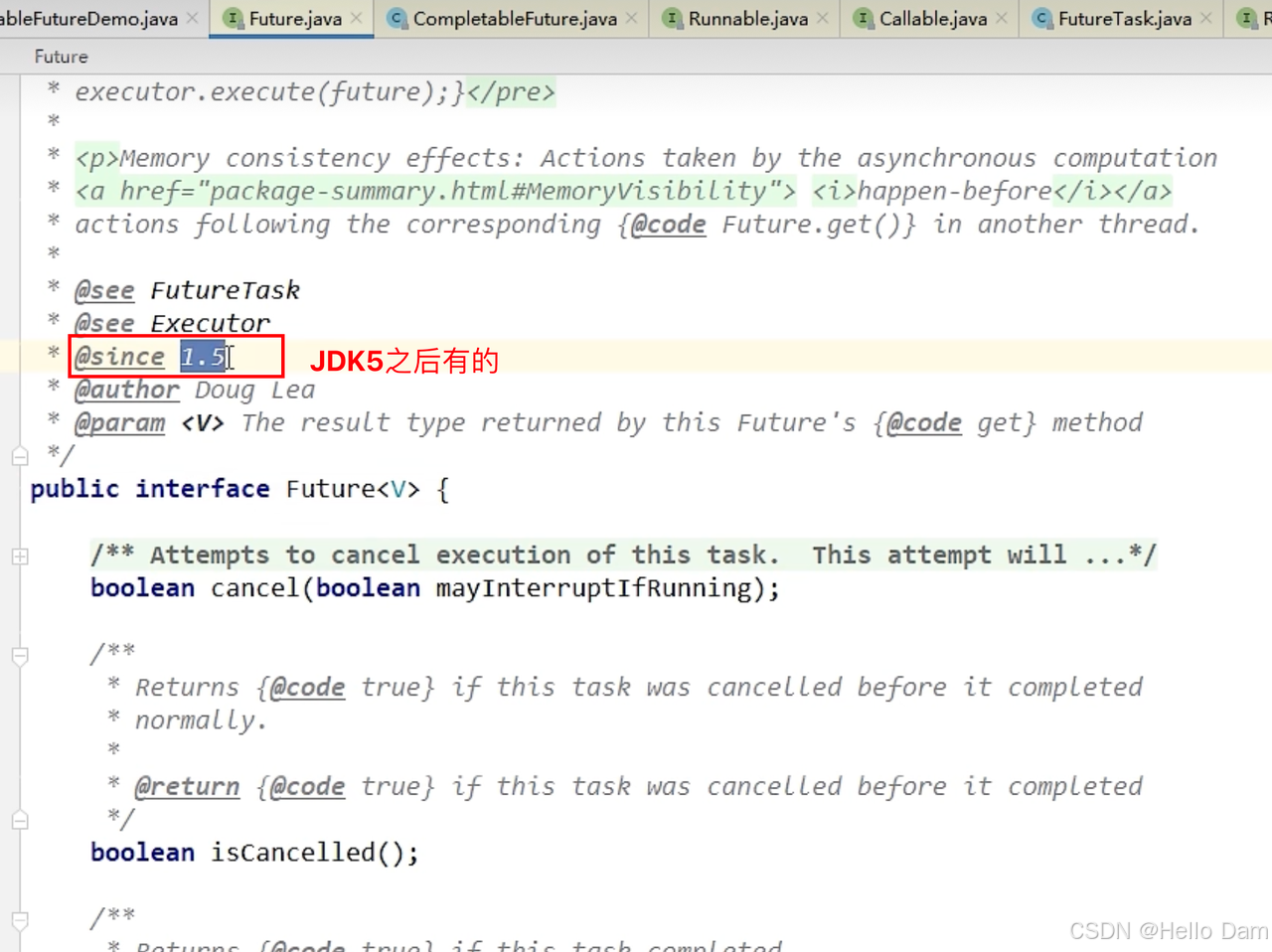Close the CompletableFuture.java tab
Screen dimensions: 1272x952
pos(632,18)
